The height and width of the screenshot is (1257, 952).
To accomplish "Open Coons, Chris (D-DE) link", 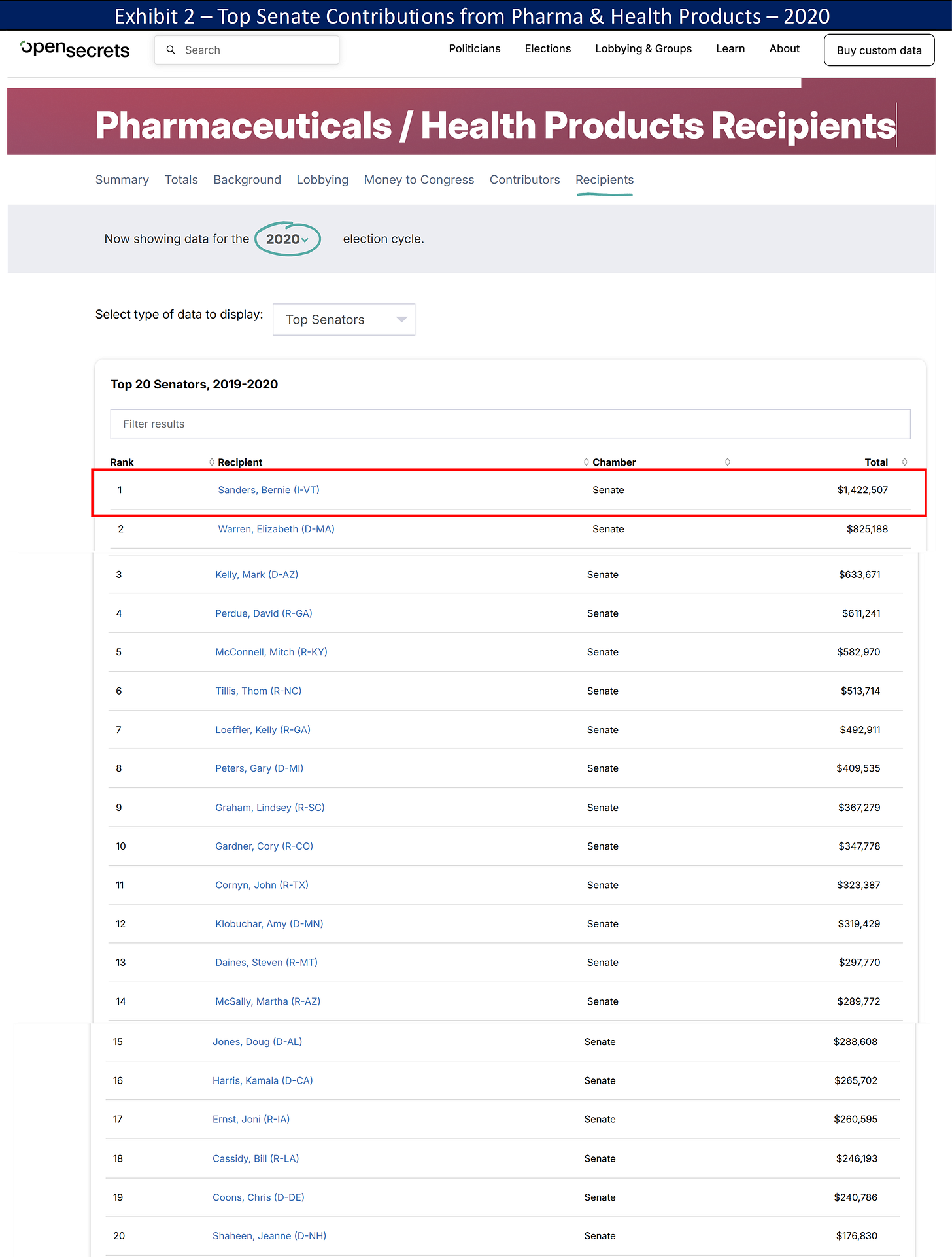I will tap(259, 1197).
